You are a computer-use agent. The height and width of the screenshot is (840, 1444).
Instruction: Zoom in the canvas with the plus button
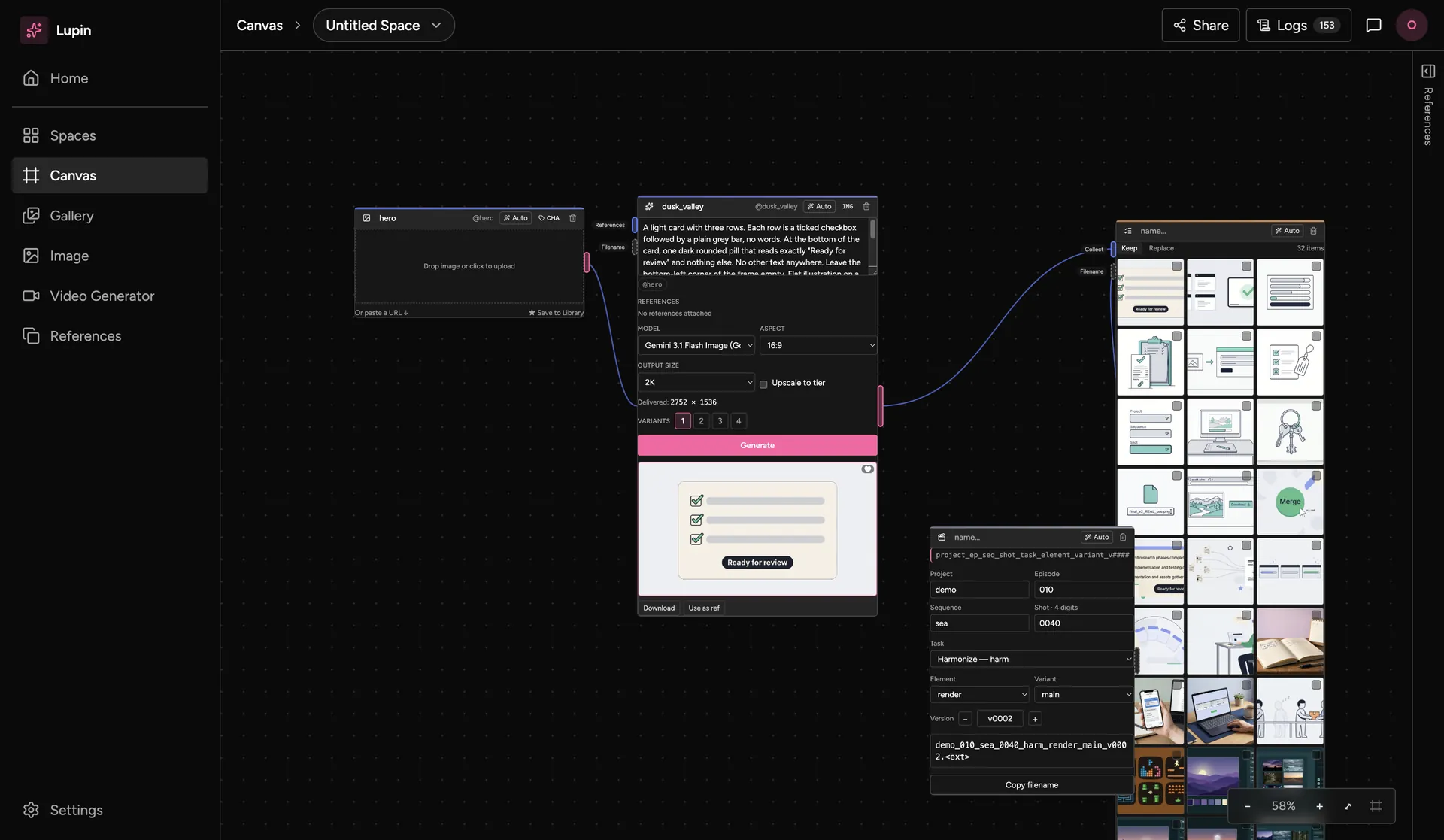pos(1319,806)
